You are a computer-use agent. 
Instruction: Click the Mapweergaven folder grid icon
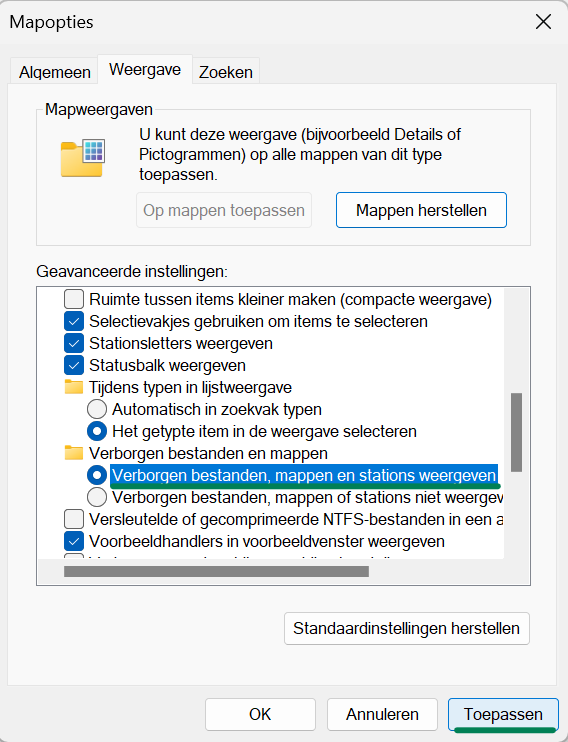click(x=83, y=159)
